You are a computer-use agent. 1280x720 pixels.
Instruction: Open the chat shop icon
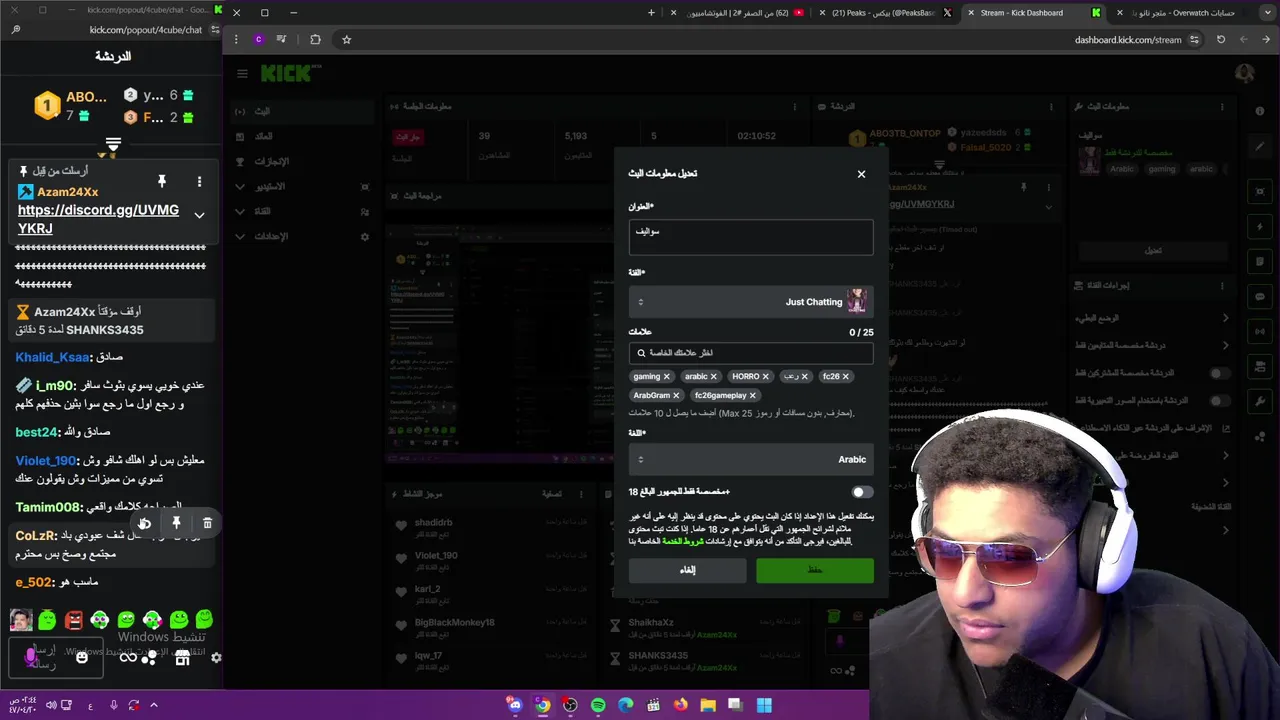point(182,658)
